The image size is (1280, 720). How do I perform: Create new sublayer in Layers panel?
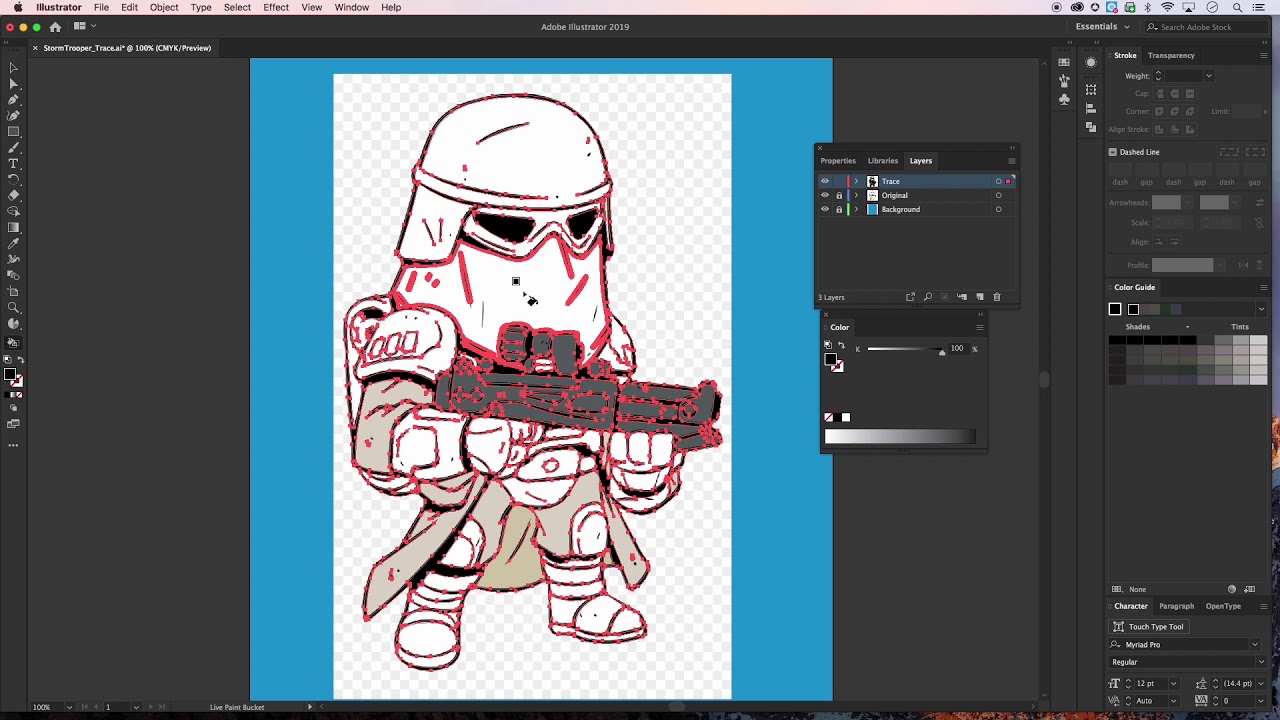pos(962,297)
